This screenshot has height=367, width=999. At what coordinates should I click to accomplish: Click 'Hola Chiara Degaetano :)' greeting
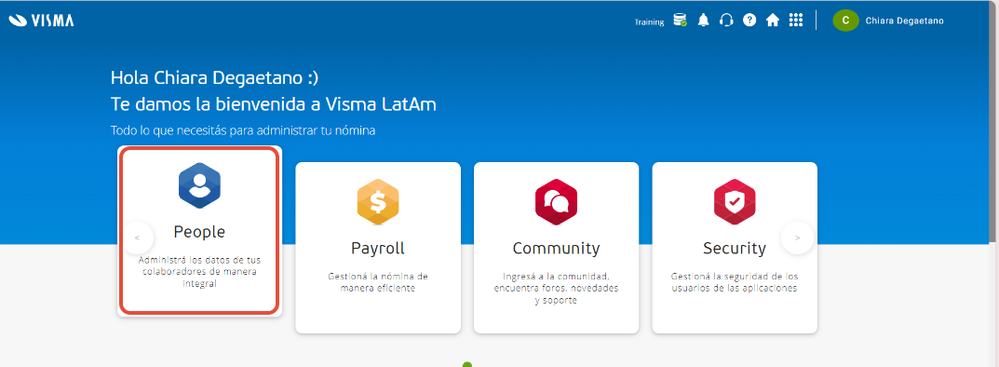pos(214,78)
